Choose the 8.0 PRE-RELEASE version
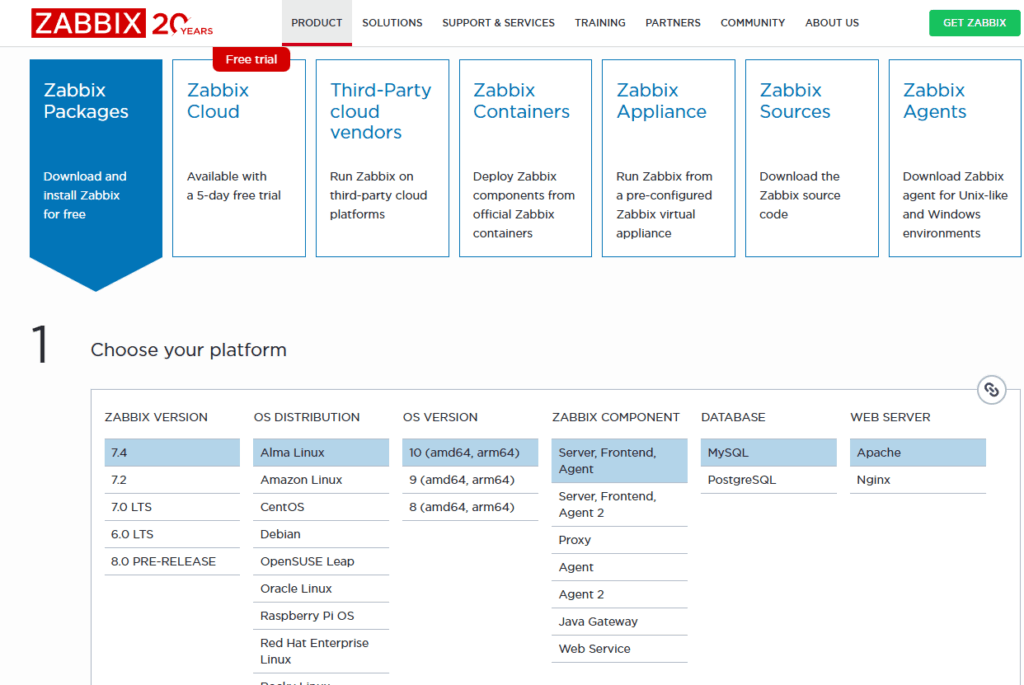Screen dimensions: 1024x685 163,561
